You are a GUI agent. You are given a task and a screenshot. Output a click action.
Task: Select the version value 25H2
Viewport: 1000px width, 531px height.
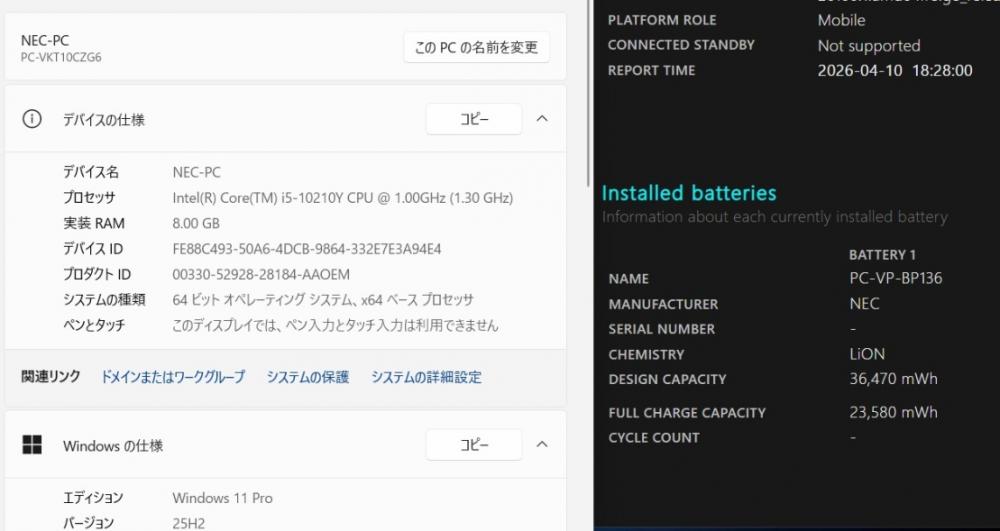[x=189, y=523]
